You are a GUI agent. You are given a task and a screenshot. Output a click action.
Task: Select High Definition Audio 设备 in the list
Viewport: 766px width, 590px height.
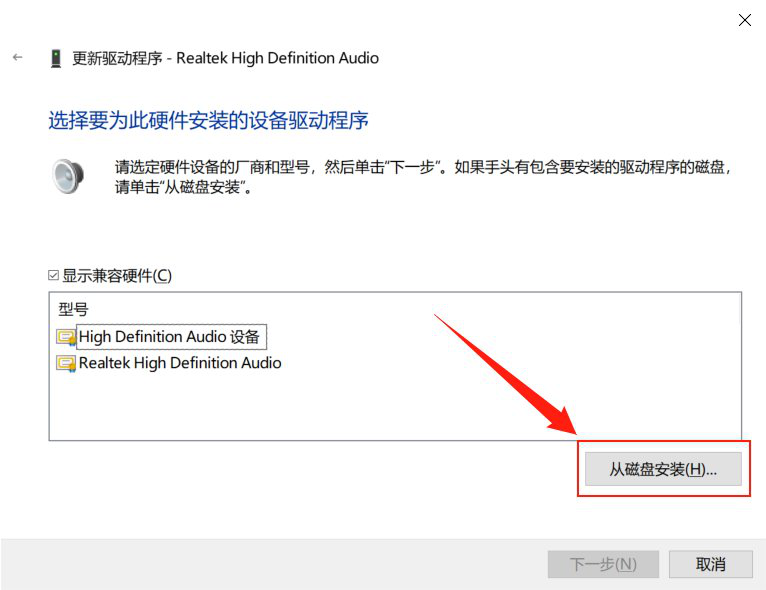[171, 337]
